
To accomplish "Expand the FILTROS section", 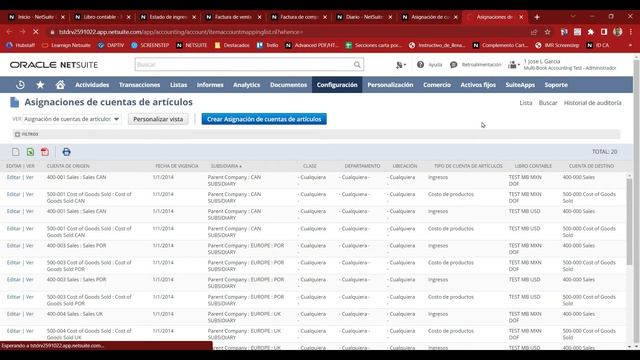I will point(27,134).
